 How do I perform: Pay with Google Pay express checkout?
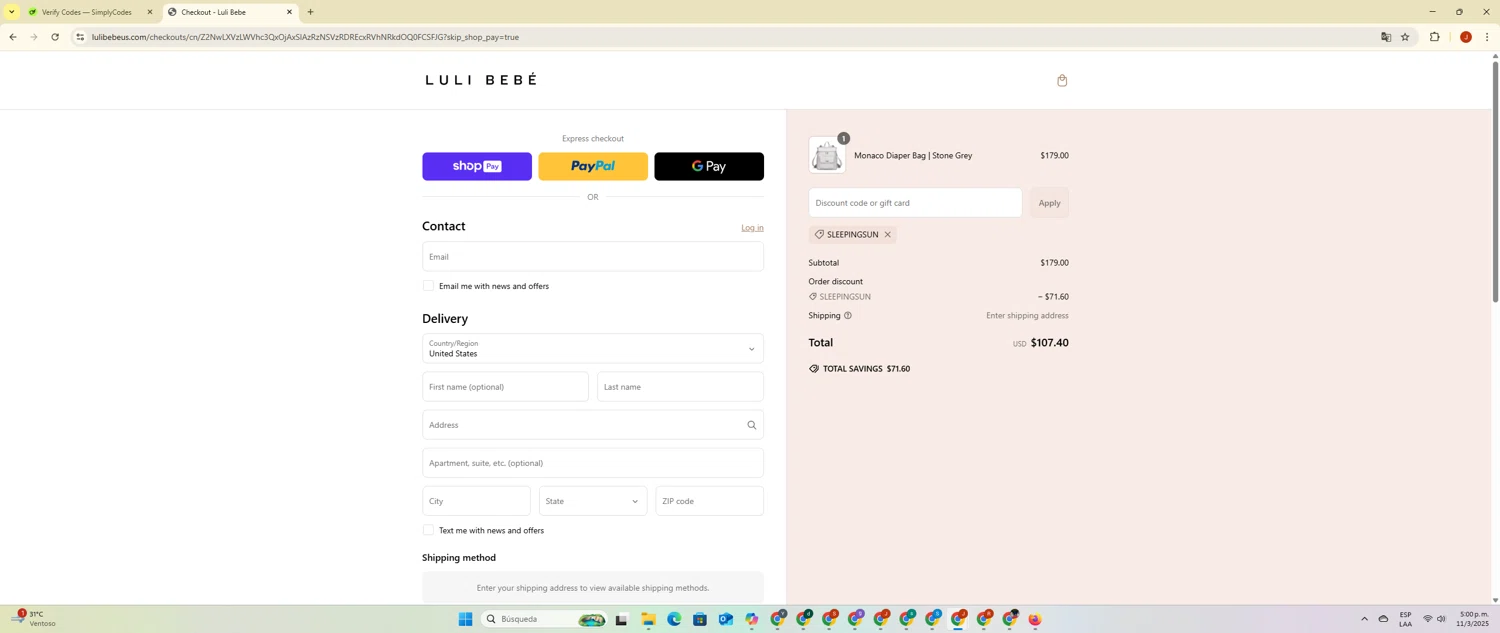tap(709, 167)
